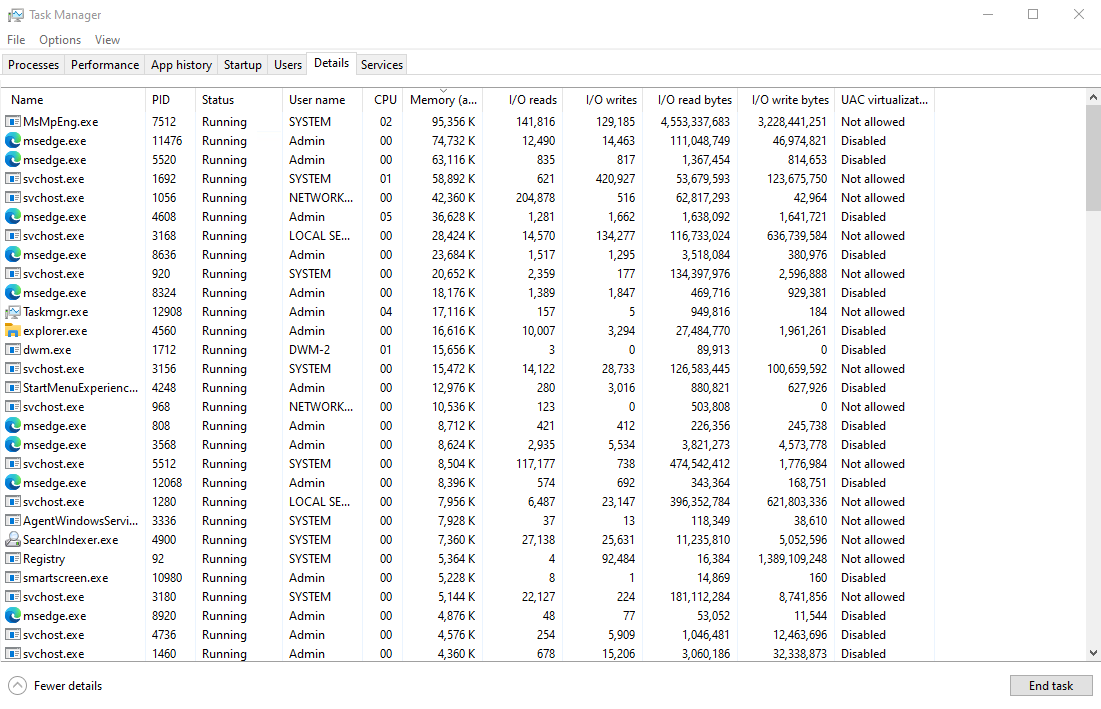Sort by the UAC virtualization column header
Image resolution: width=1101 pixels, height=709 pixels.
[885, 100]
